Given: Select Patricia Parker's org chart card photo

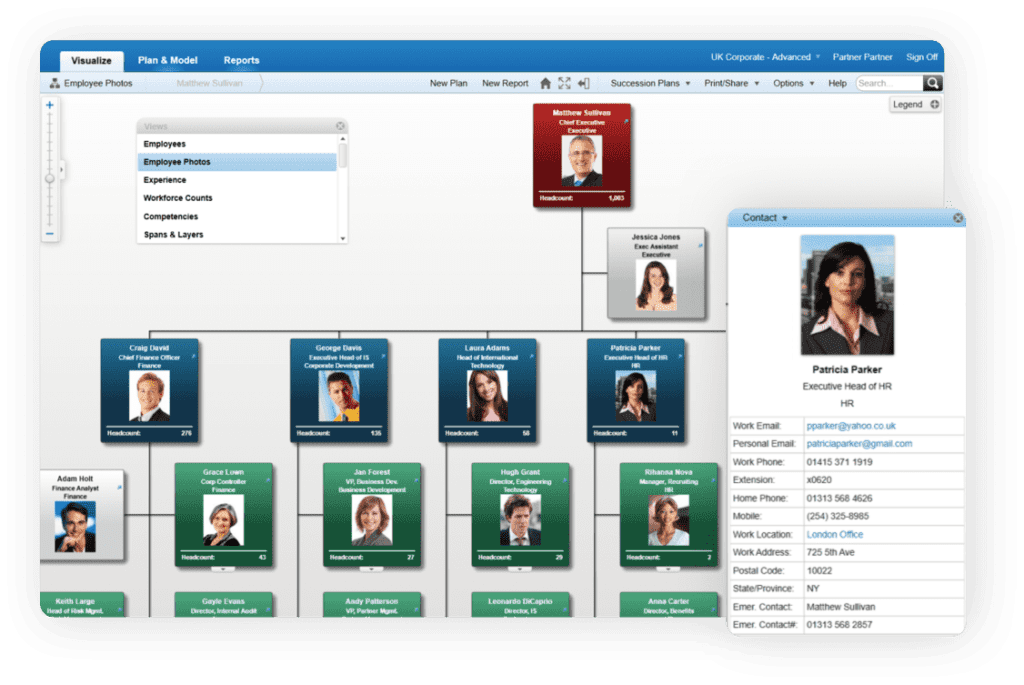Looking at the screenshot, I should coord(635,396).
